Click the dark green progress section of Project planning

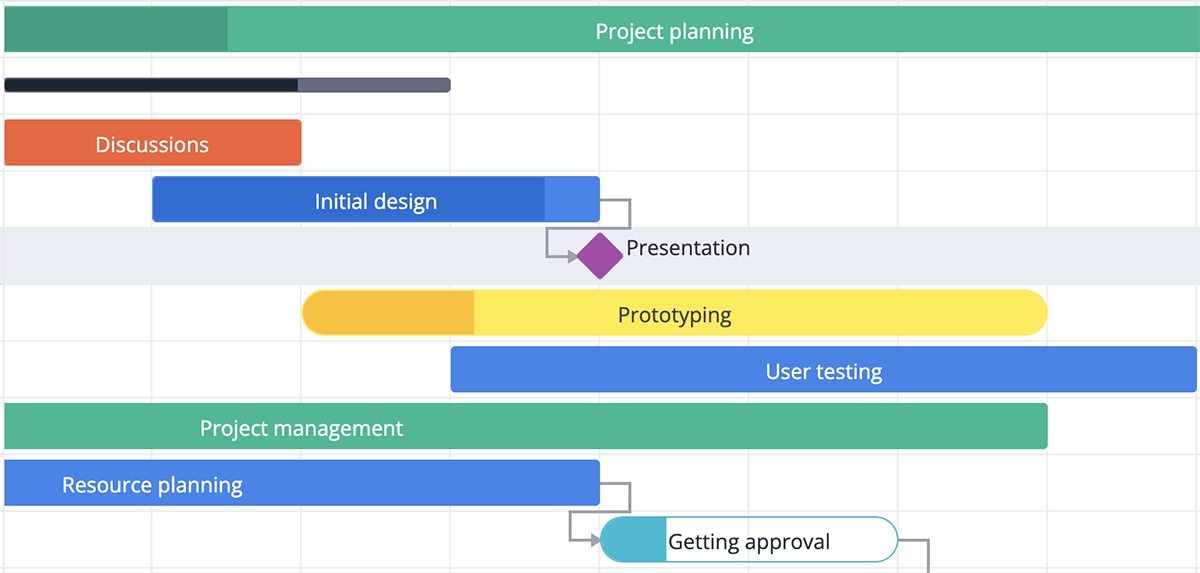click(x=116, y=30)
